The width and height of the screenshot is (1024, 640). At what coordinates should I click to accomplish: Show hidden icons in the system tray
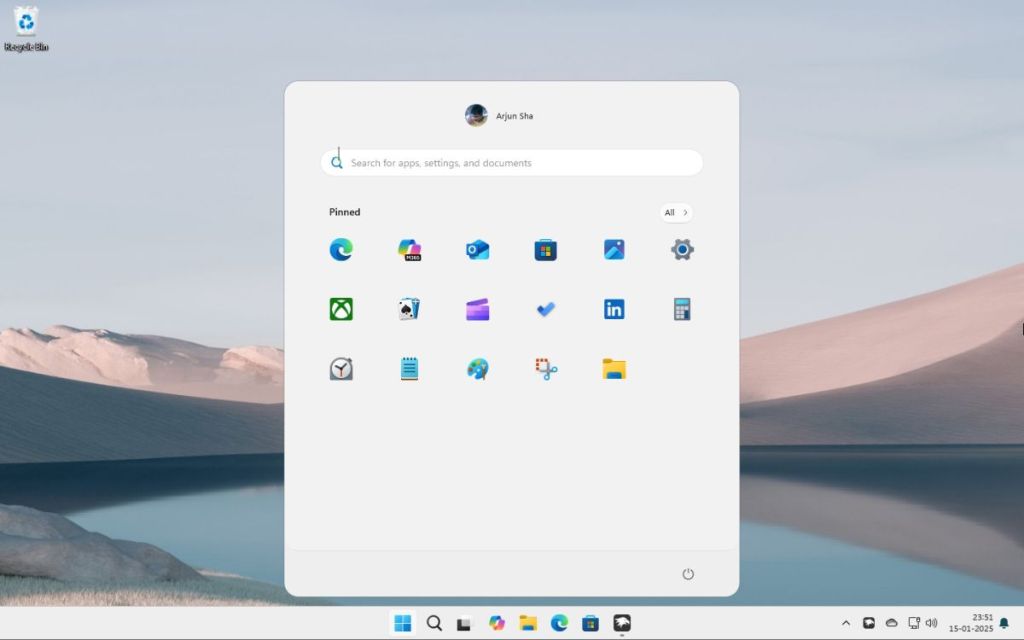846,622
